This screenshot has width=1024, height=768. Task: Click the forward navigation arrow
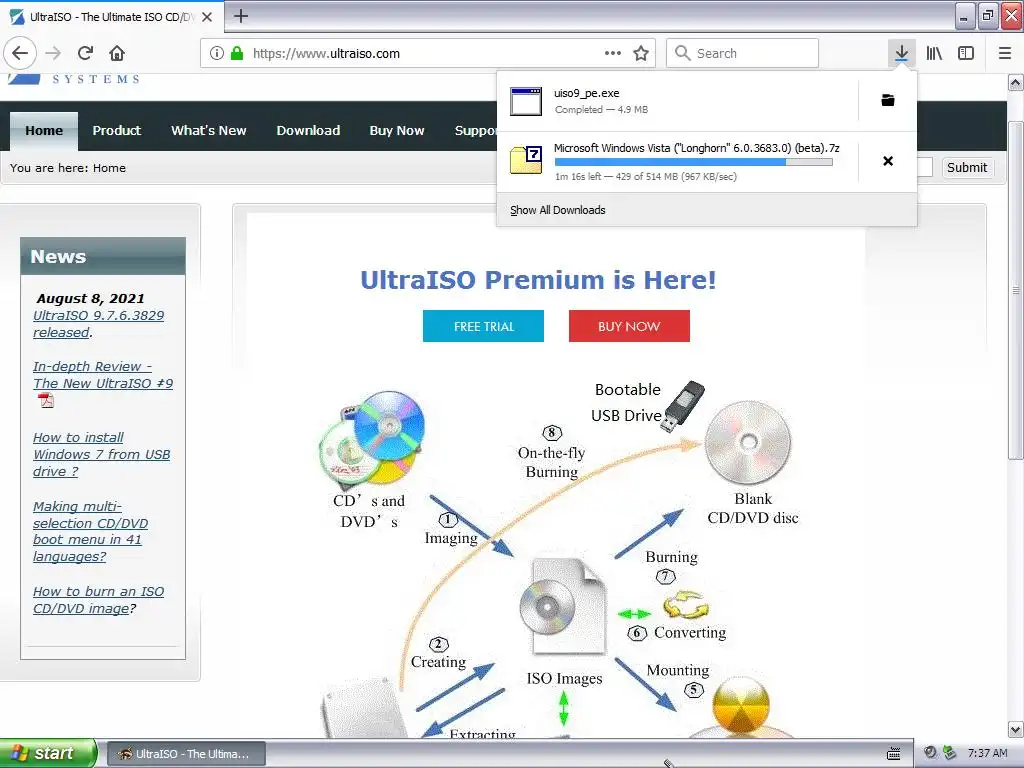54,53
